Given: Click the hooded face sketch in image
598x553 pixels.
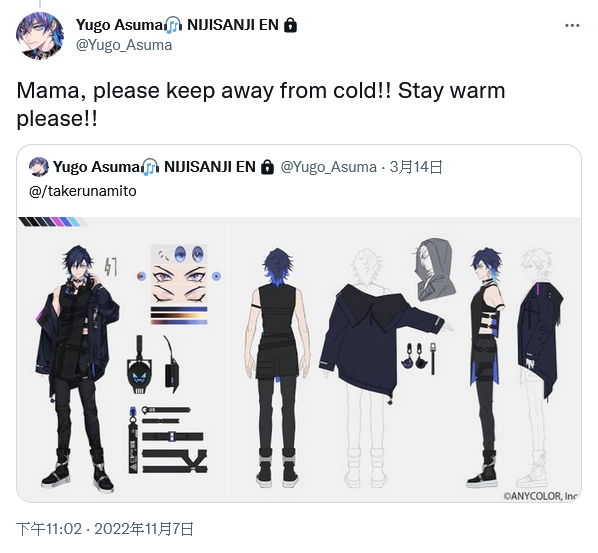Looking at the screenshot, I should tap(435, 269).
